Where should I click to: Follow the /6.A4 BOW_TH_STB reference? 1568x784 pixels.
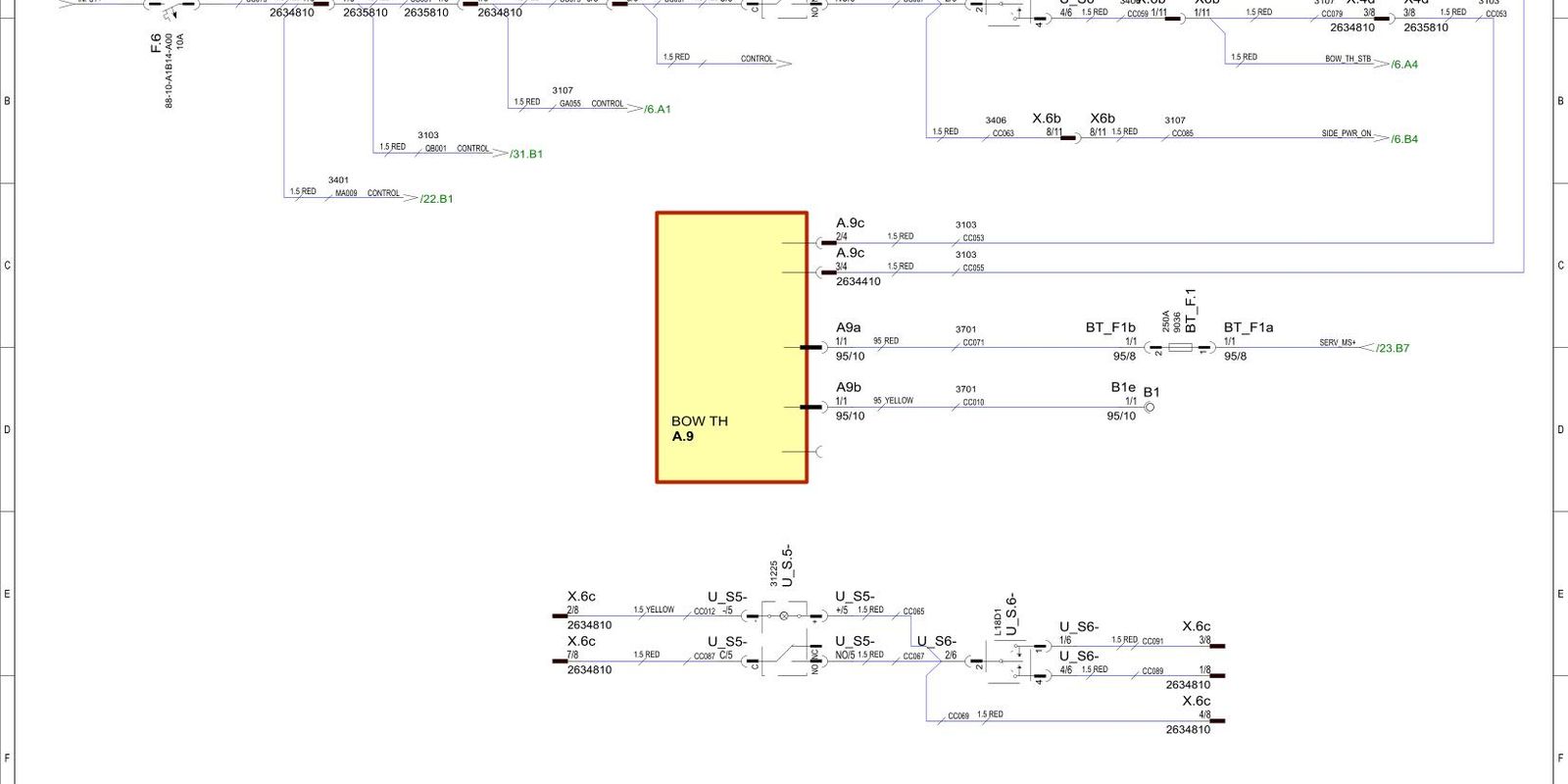click(1404, 65)
